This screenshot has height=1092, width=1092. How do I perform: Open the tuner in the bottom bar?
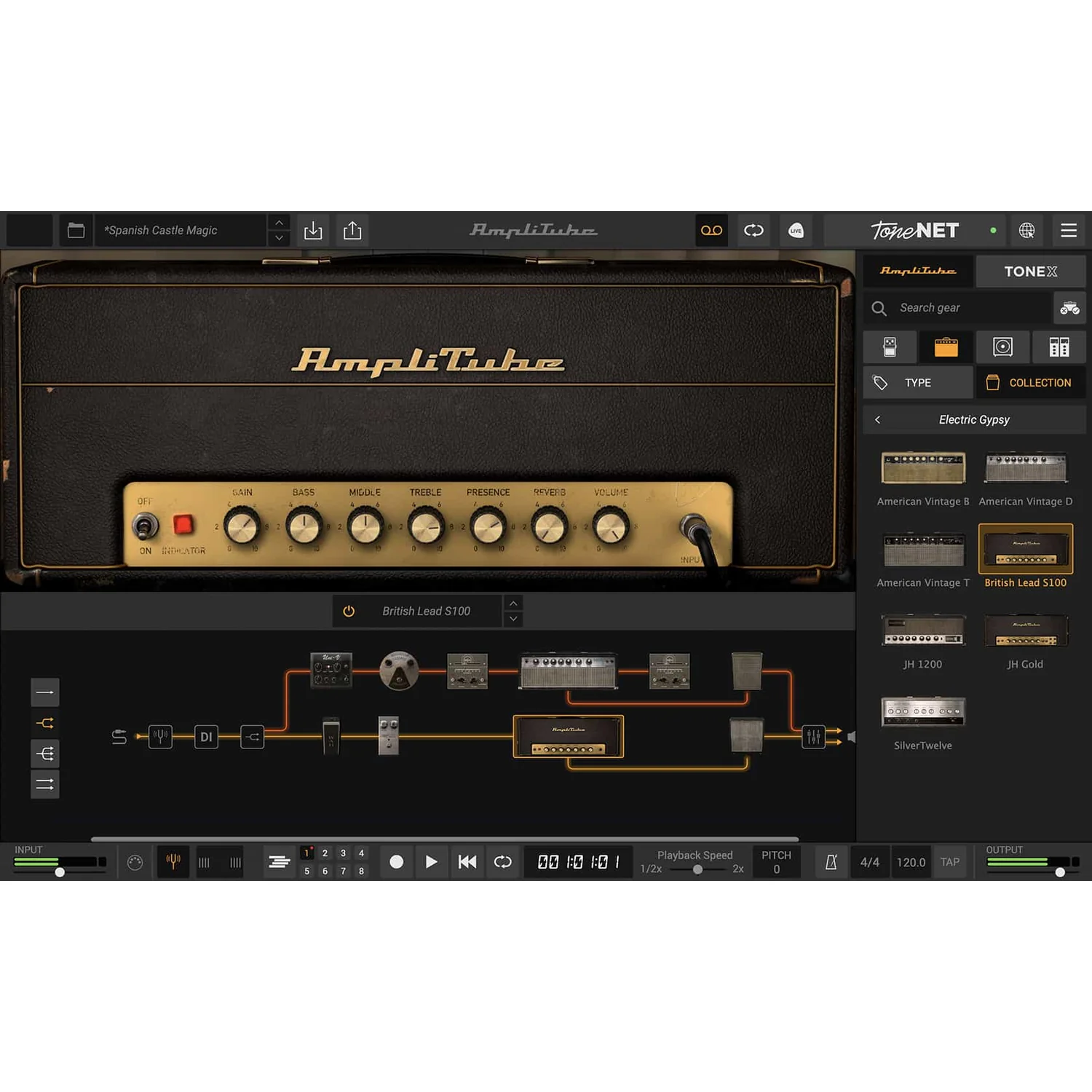click(173, 862)
